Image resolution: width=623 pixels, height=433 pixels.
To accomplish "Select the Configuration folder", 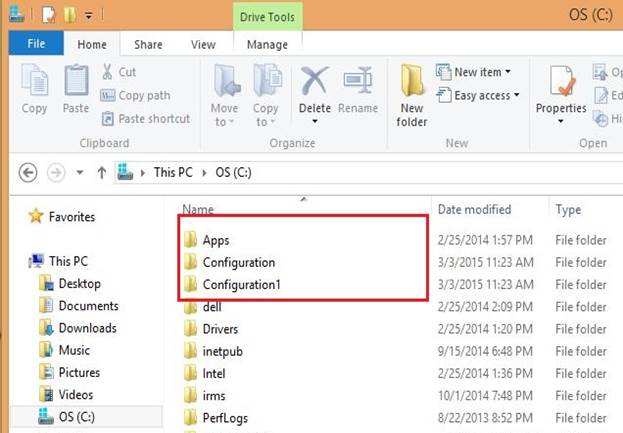I will tap(239, 263).
